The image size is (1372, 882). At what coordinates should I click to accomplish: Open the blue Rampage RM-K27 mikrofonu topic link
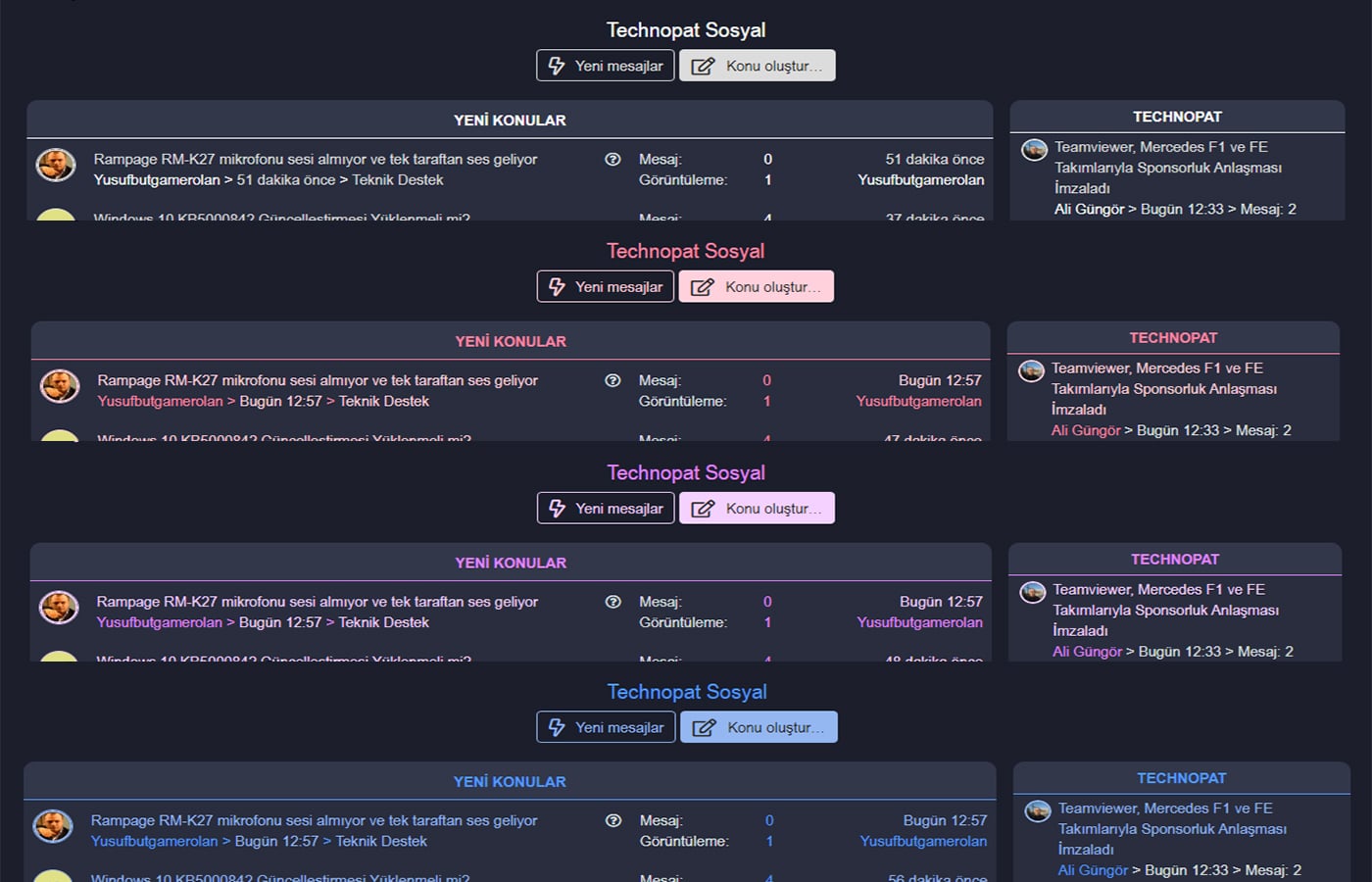click(x=314, y=820)
